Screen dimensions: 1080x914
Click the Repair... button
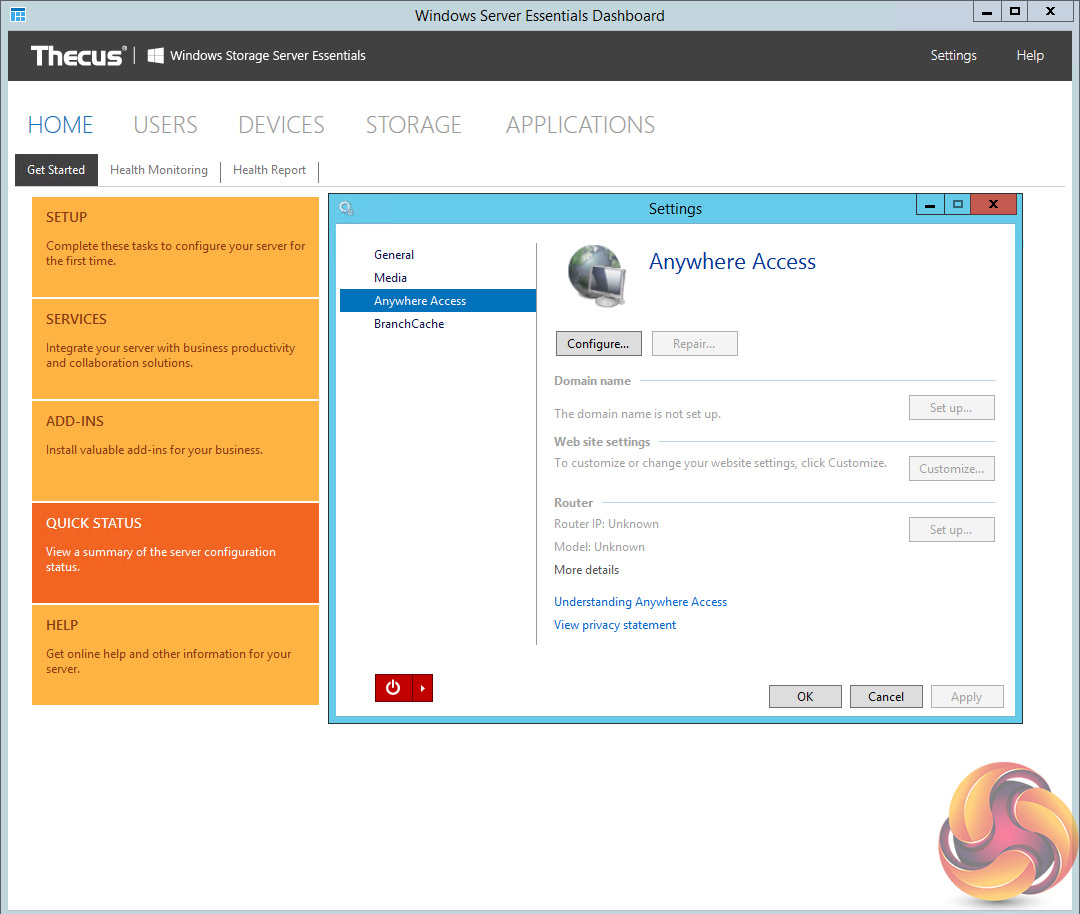(x=694, y=344)
